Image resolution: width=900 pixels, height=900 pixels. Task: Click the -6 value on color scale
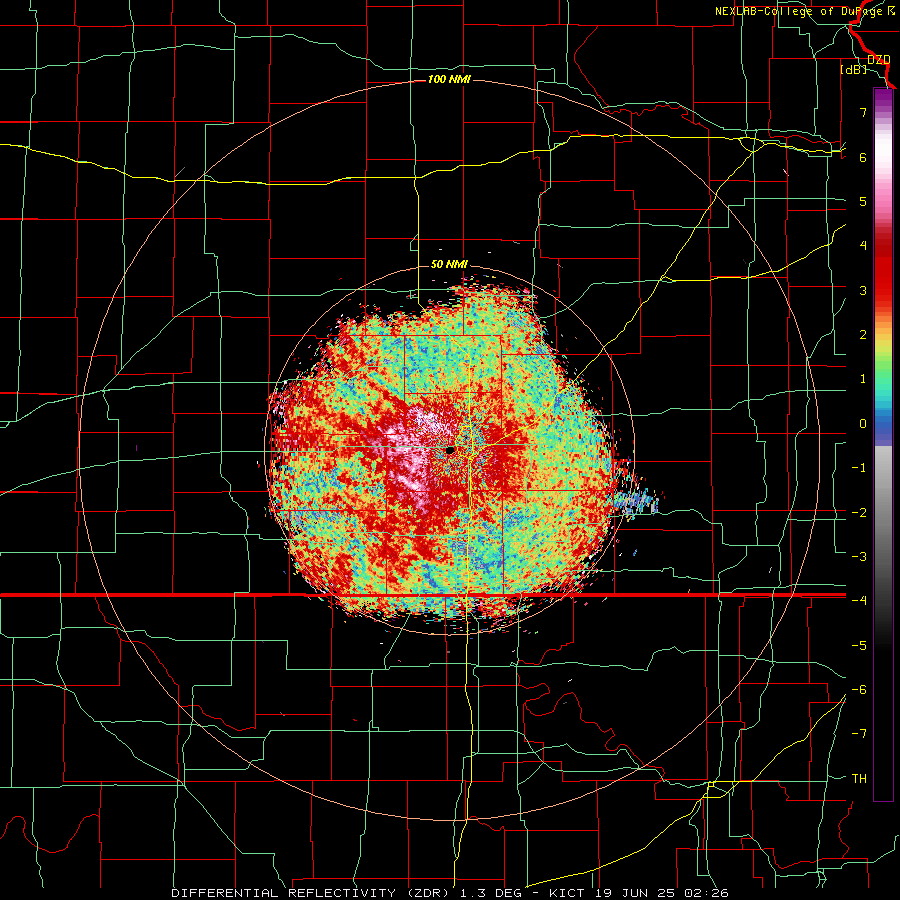point(859,690)
